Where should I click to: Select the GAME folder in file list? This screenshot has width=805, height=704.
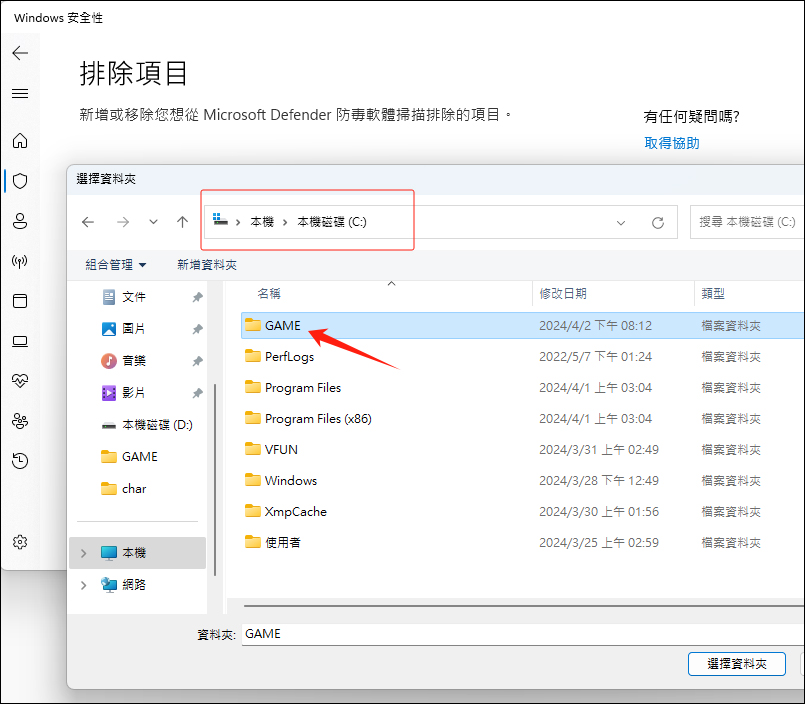click(x=523, y=326)
